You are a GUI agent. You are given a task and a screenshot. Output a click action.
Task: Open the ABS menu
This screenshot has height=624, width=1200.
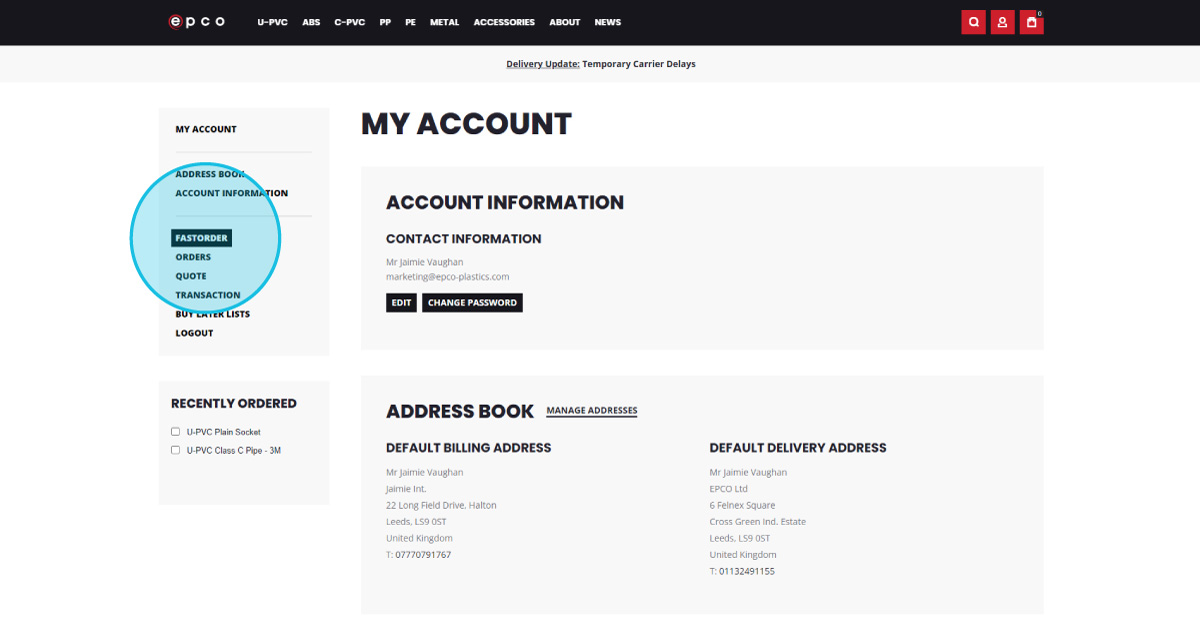click(x=311, y=22)
